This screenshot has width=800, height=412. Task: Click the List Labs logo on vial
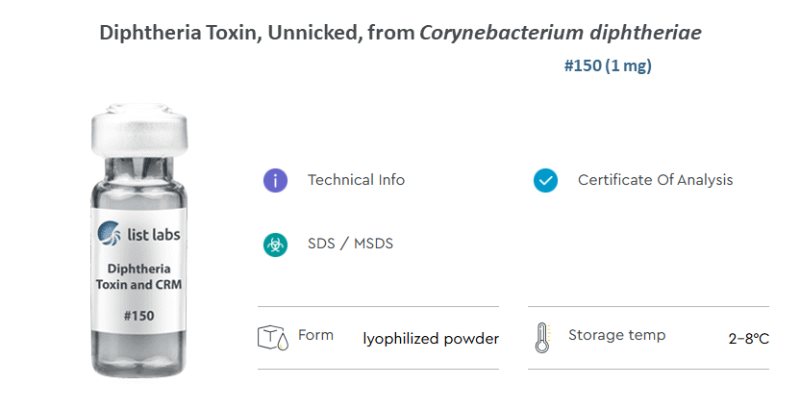tap(139, 234)
